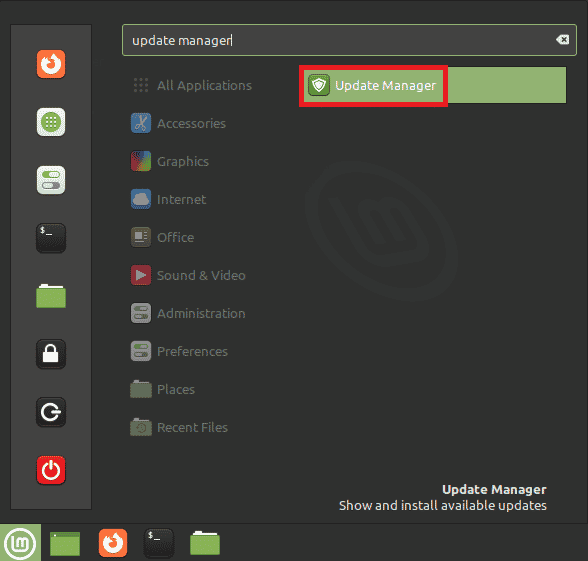Click the red power Quit icon
The height and width of the screenshot is (561, 588).
coord(51,470)
